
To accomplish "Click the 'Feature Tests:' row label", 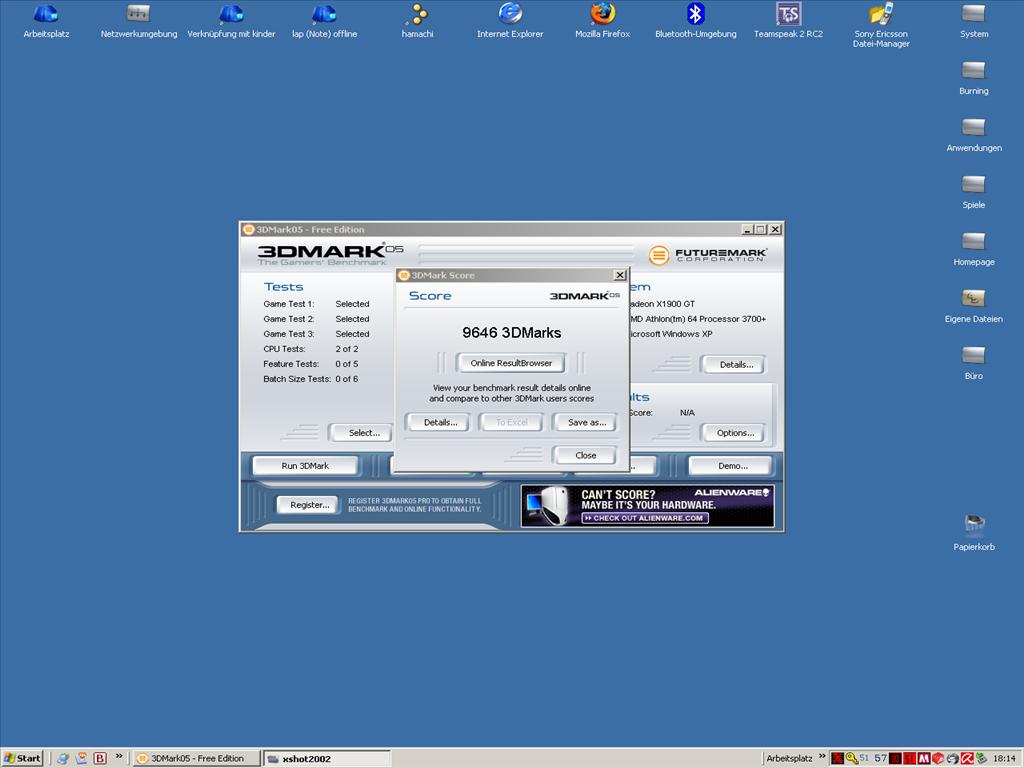I will coord(291,364).
